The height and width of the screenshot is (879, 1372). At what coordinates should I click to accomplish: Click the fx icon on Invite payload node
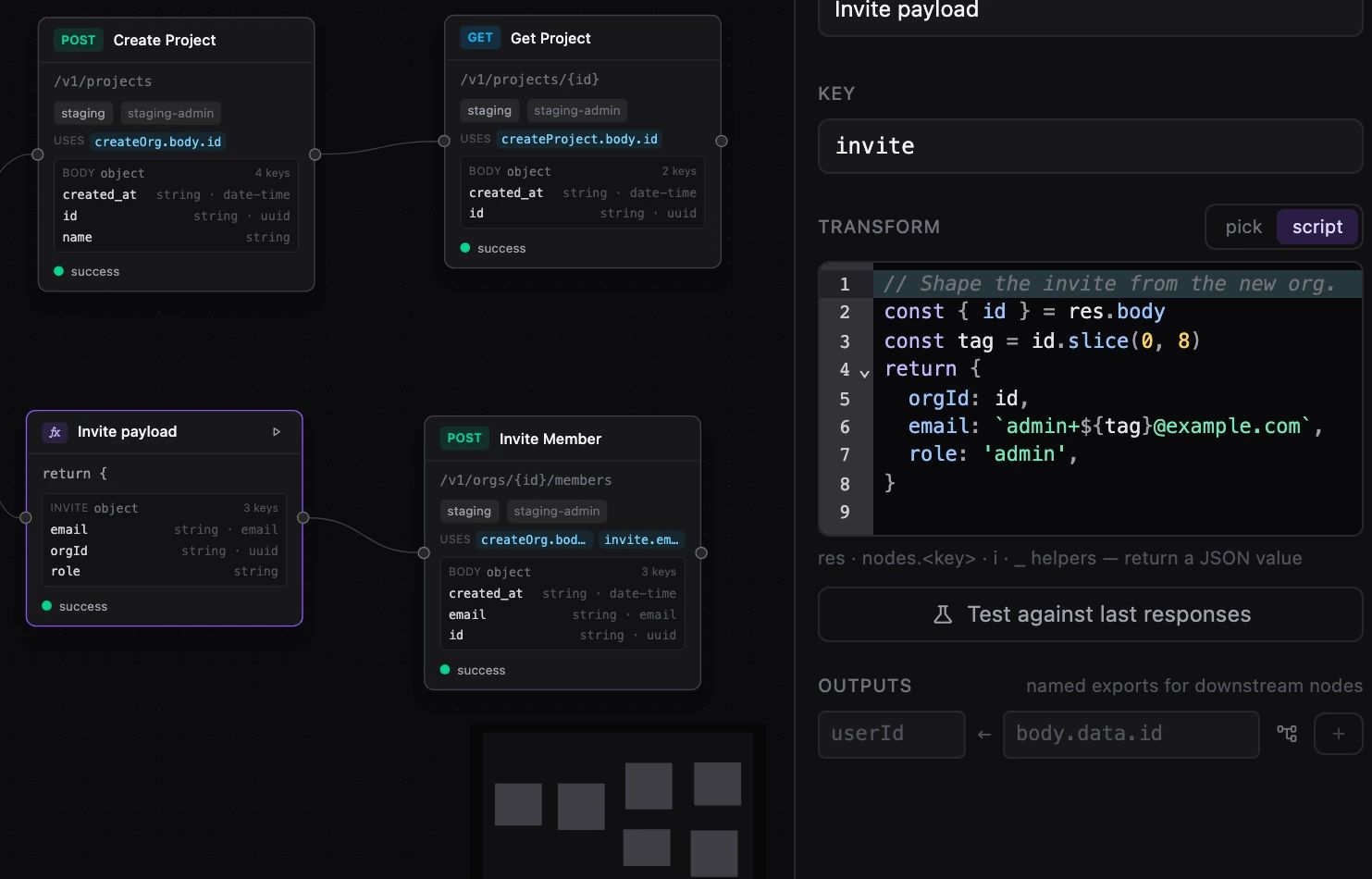[55, 432]
